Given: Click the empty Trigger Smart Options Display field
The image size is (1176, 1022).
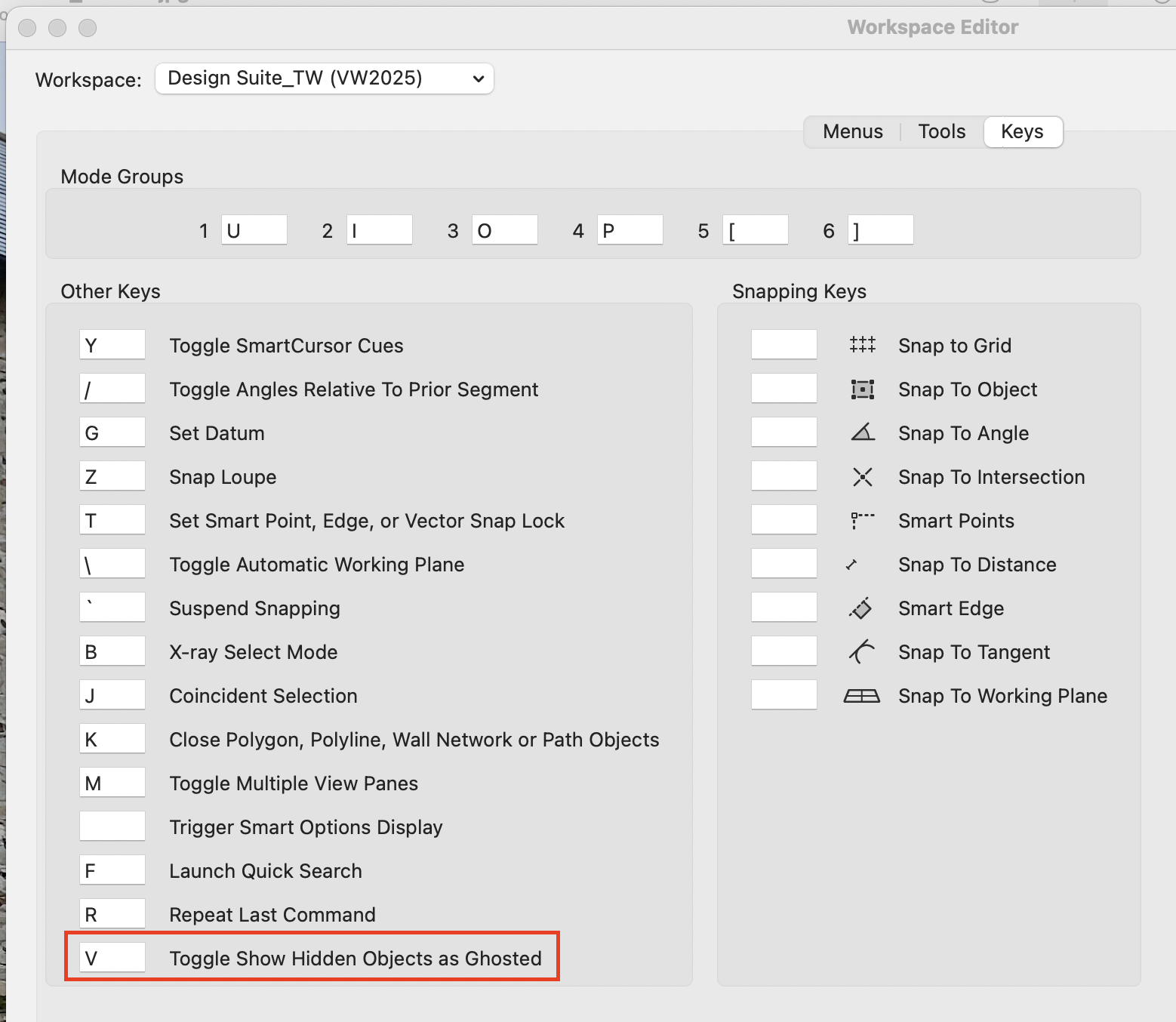Looking at the screenshot, I should [x=112, y=826].
